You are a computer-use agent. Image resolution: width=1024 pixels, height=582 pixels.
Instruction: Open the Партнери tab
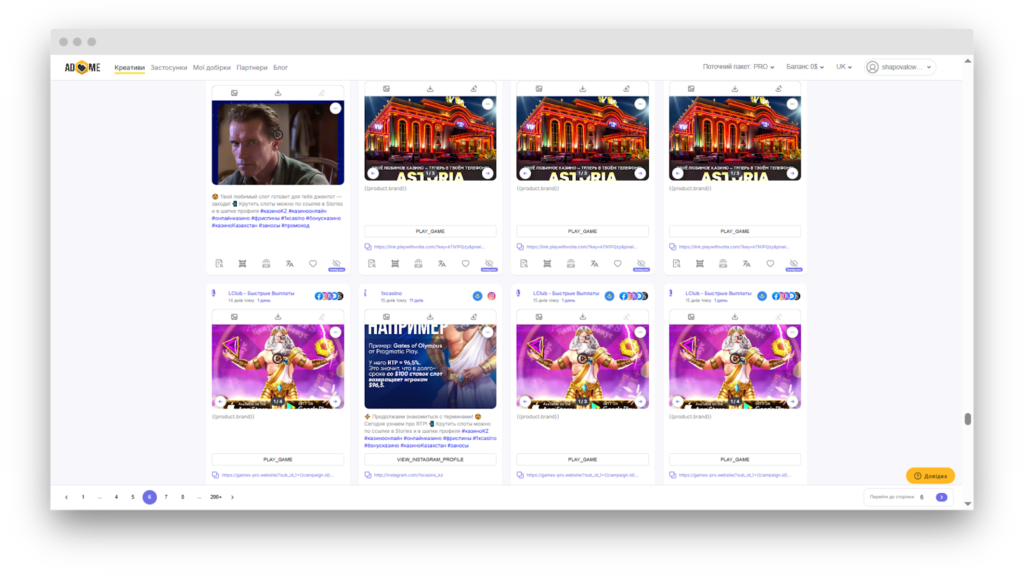(x=252, y=68)
